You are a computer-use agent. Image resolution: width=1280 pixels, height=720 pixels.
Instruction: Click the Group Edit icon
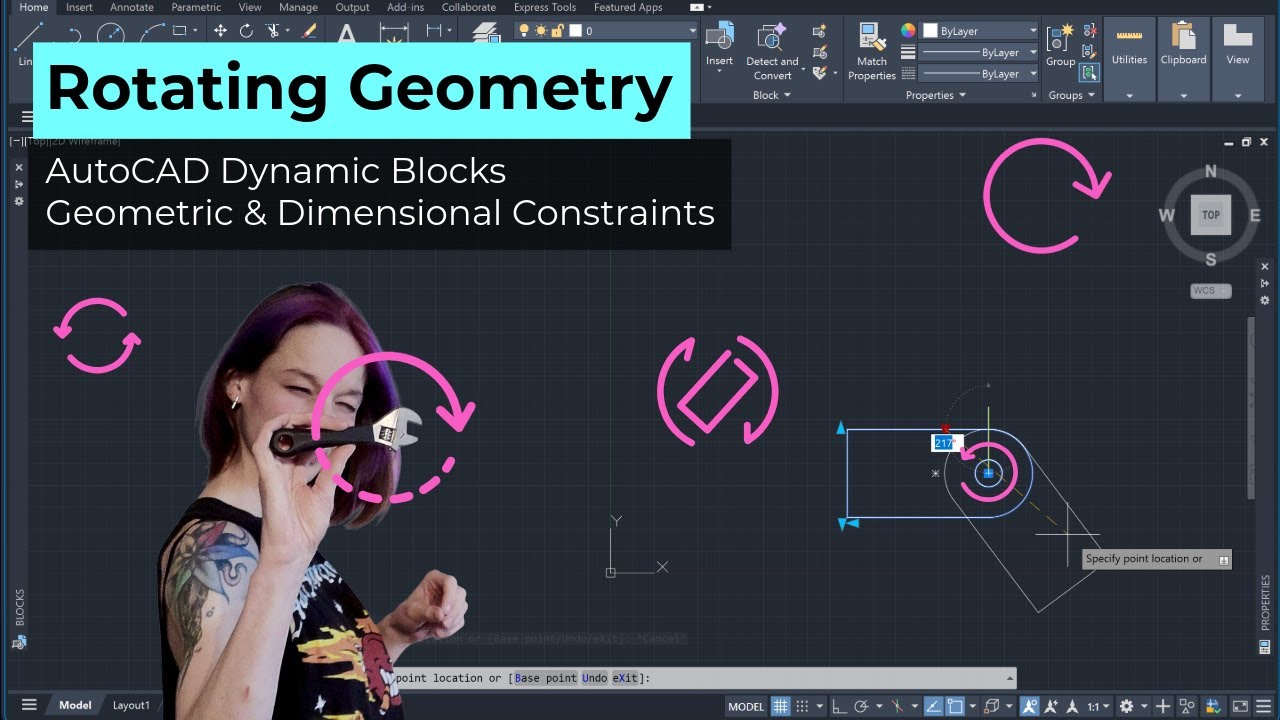coord(1090,52)
